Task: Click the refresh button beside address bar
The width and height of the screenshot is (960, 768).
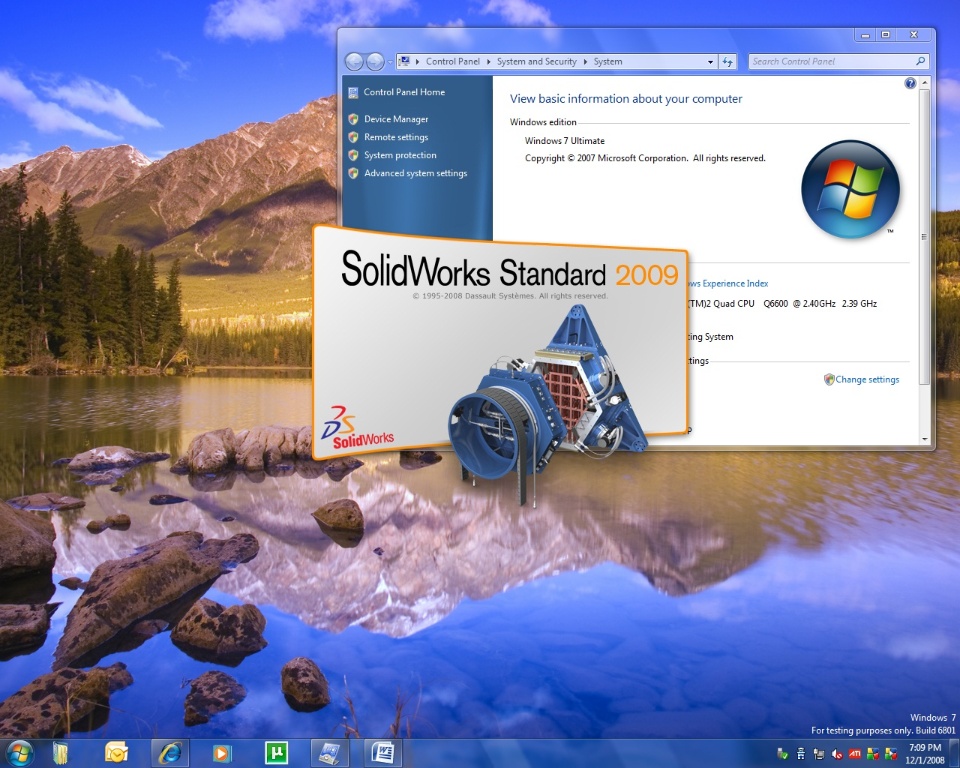Action: [x=727, y=62]
